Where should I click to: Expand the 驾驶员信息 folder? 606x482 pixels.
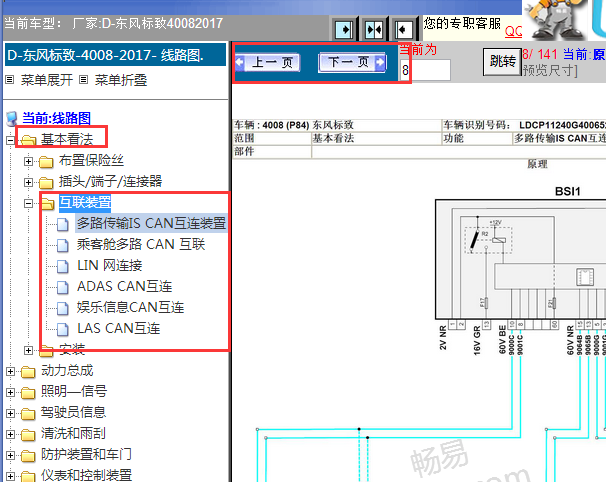click(x=10, y=413)
